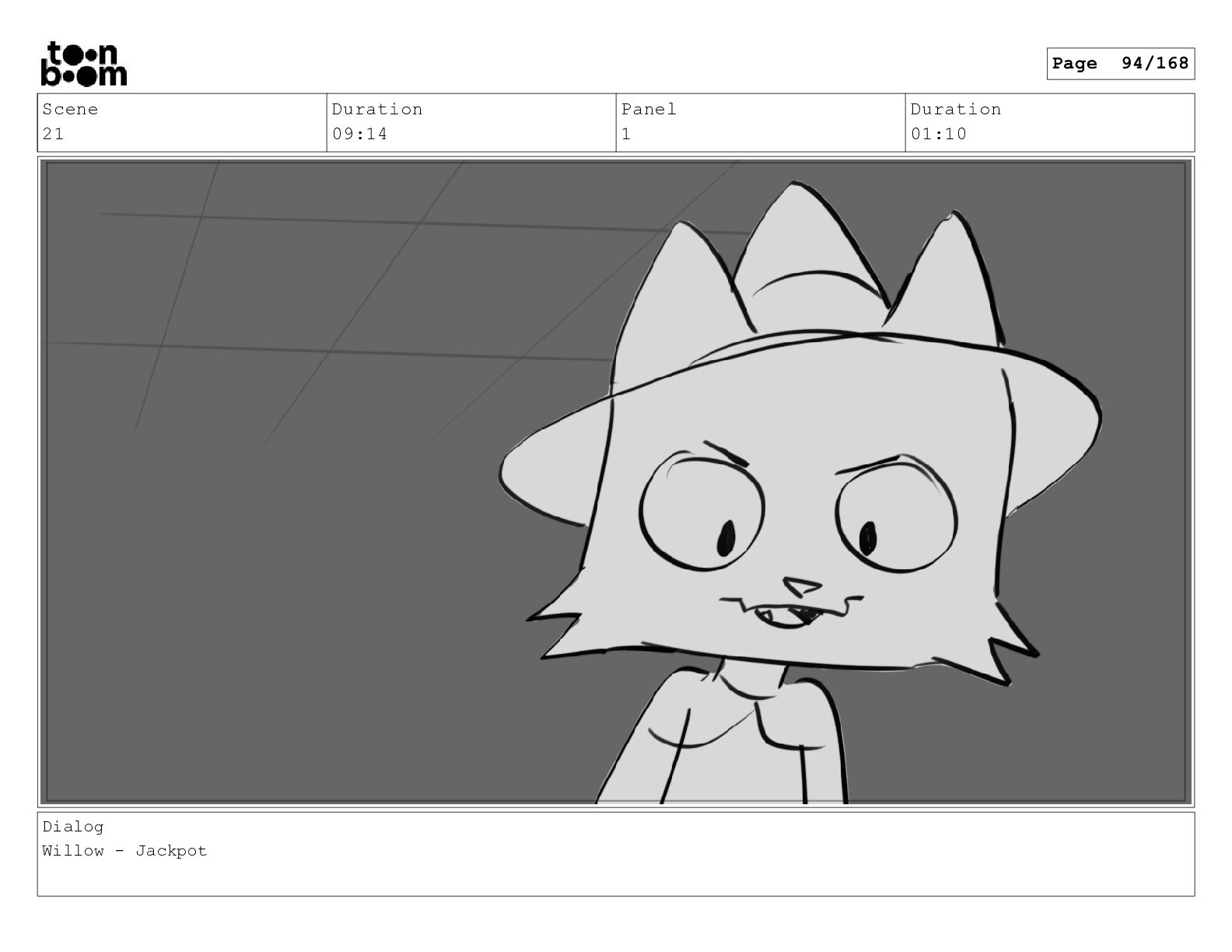Click scene number 21
This screenshot has width=1232, height=952.
click(x=53, y=134)
